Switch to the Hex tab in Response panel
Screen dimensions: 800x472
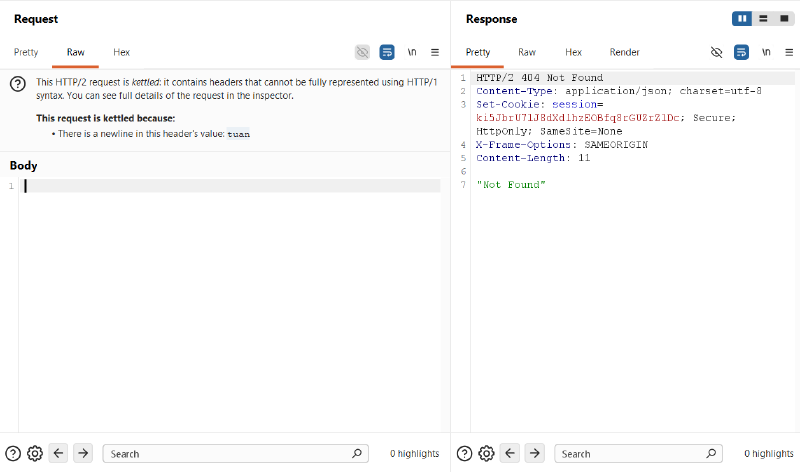(573, 52)
